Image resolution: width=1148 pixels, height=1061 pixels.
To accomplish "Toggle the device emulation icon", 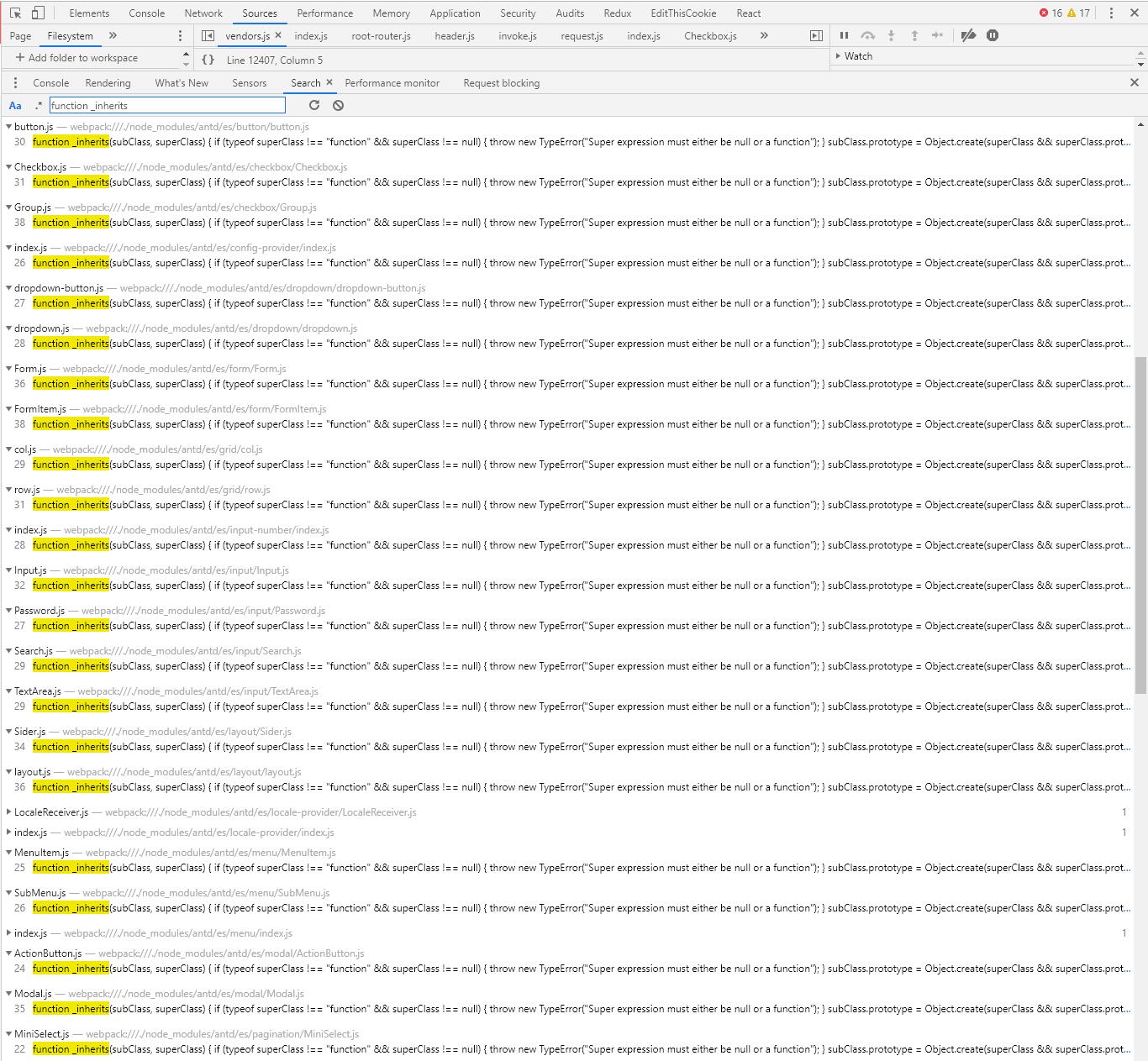I will (37, 13).
